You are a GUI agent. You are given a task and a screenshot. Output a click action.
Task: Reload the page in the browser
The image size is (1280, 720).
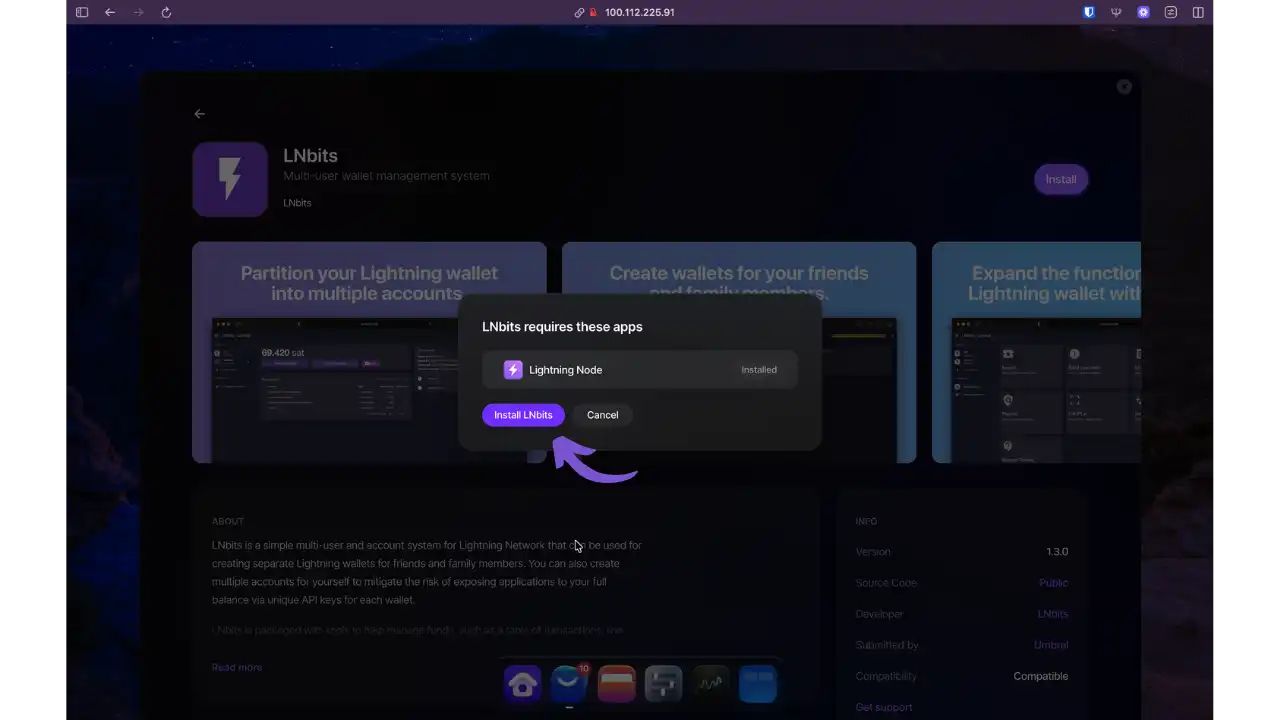[x=166, y=12]
